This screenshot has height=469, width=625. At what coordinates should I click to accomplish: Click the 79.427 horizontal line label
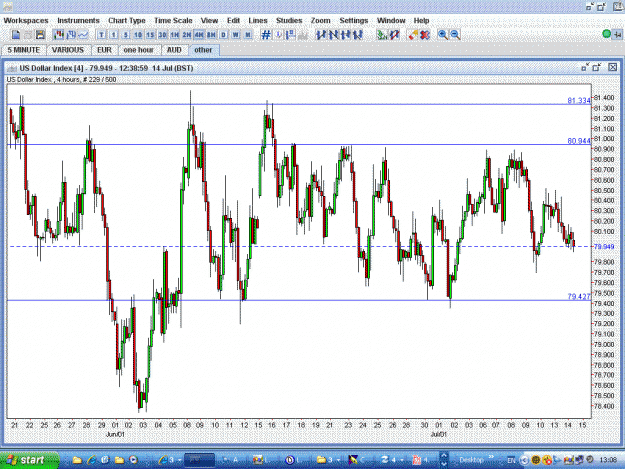(x=579, y=296)
